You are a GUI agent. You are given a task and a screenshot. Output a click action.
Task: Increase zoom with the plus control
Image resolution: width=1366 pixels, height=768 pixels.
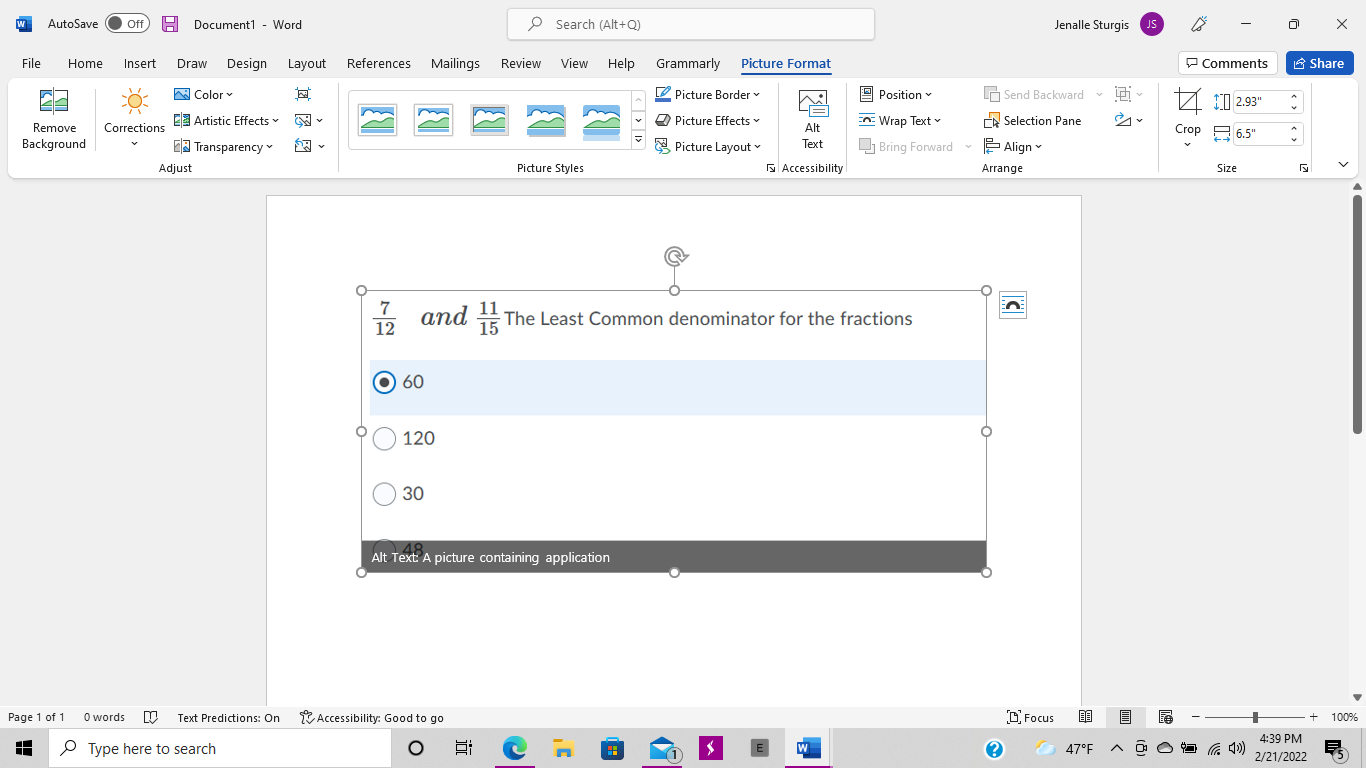tap(1312, 717)
